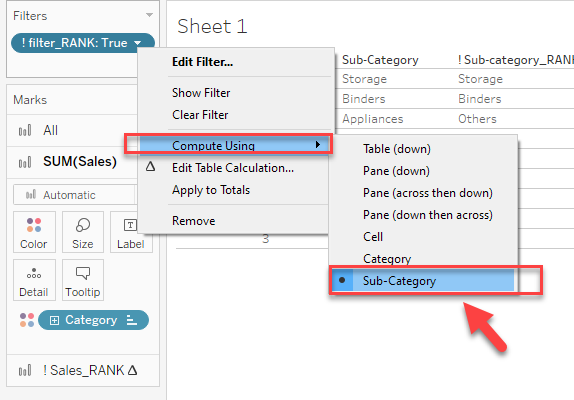Image resolution: width=574 pixels, height=400 pixels.
Task: Select the Sales_RANK marks row
Action: click(x=83, y=370)
